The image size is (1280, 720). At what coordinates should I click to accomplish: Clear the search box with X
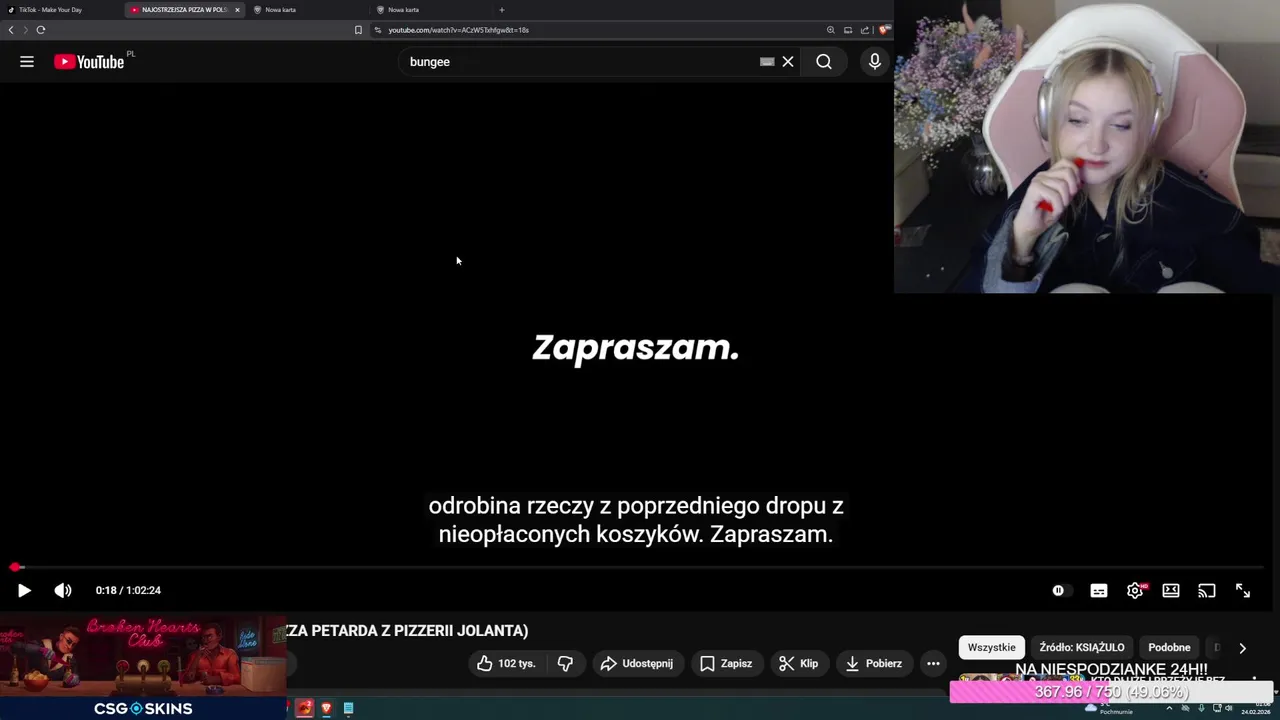coord(788,62)
